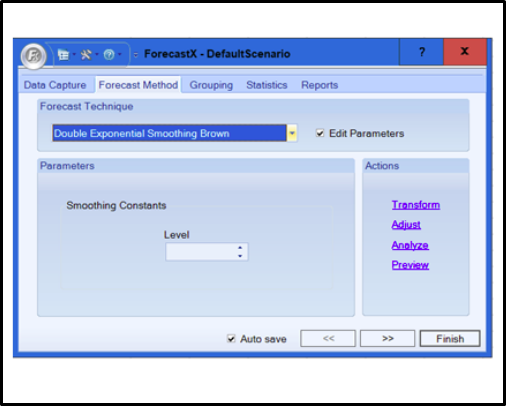The width and height of the screenshot is (506, 406).
Task: Click the Finish button
Action: tap(450, 339)
